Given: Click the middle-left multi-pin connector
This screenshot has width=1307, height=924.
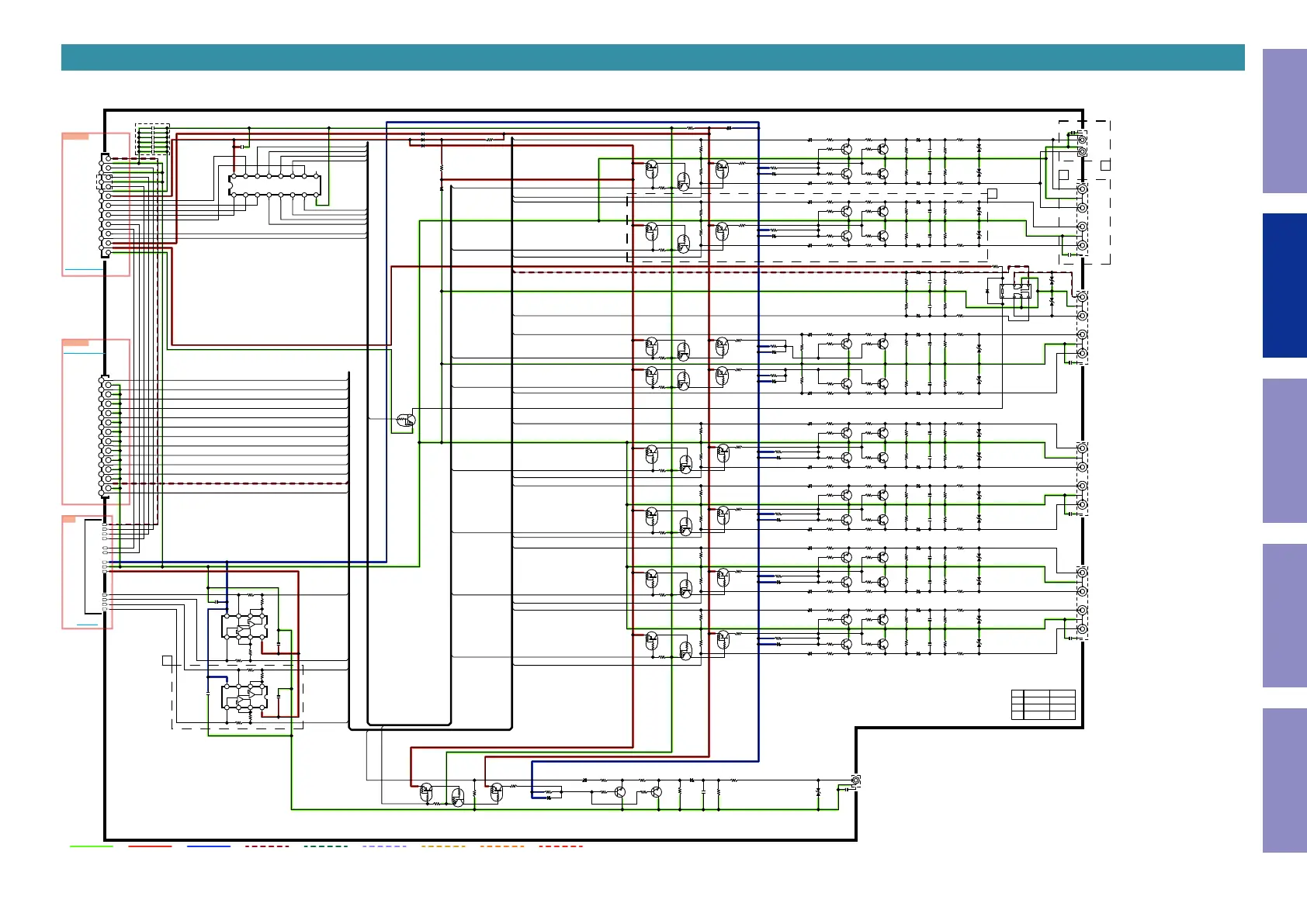Looking at the screenshot, I should pos(106,436).
